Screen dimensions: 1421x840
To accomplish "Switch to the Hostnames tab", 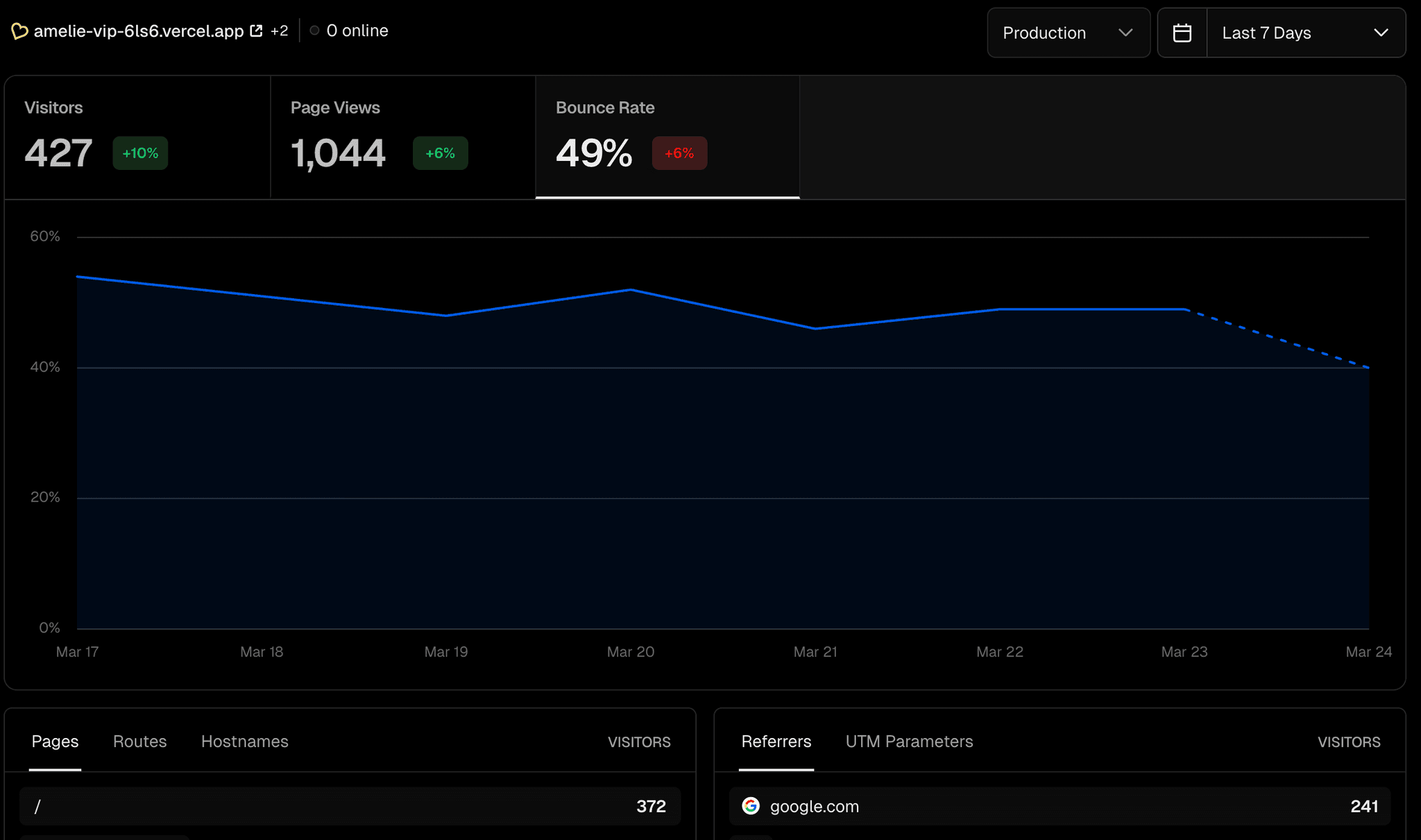I will (x=244, y=742).
